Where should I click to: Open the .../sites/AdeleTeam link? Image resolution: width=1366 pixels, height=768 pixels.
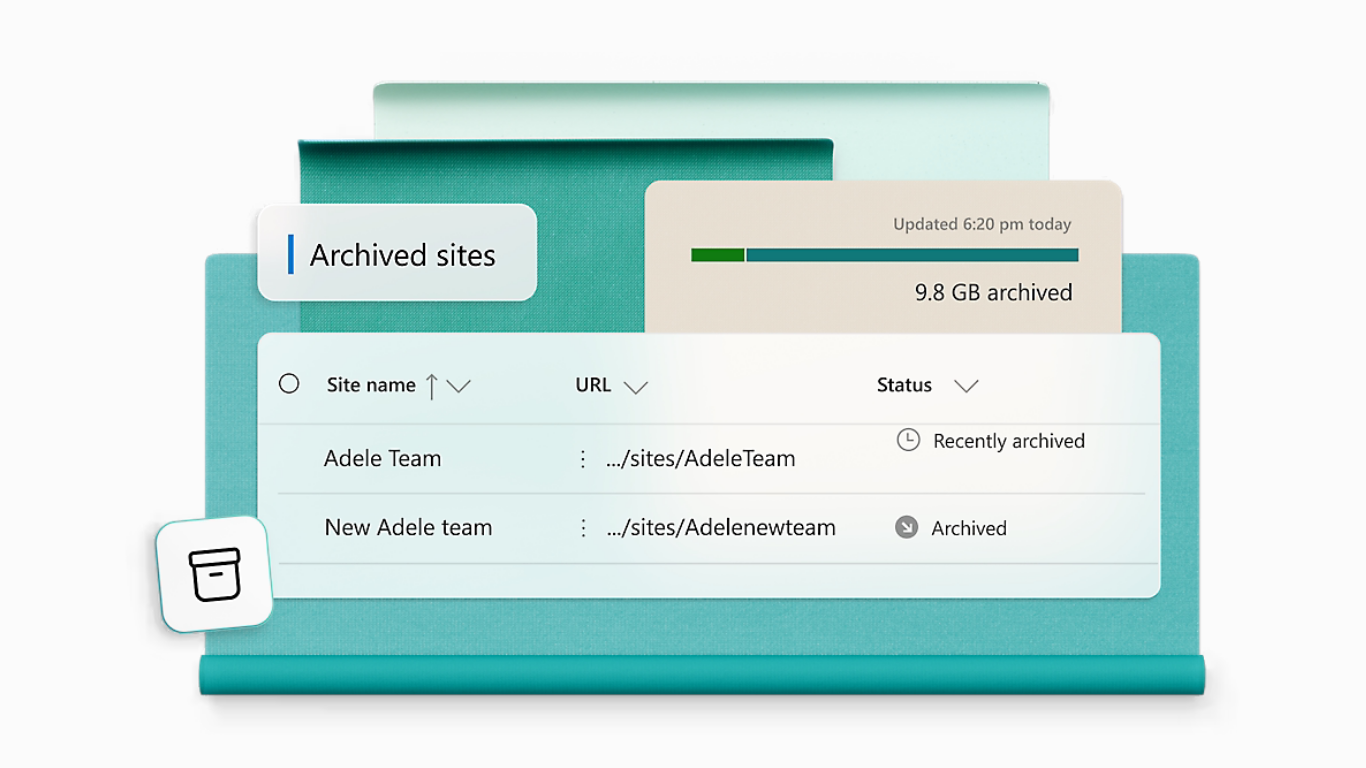coord(701,459)
